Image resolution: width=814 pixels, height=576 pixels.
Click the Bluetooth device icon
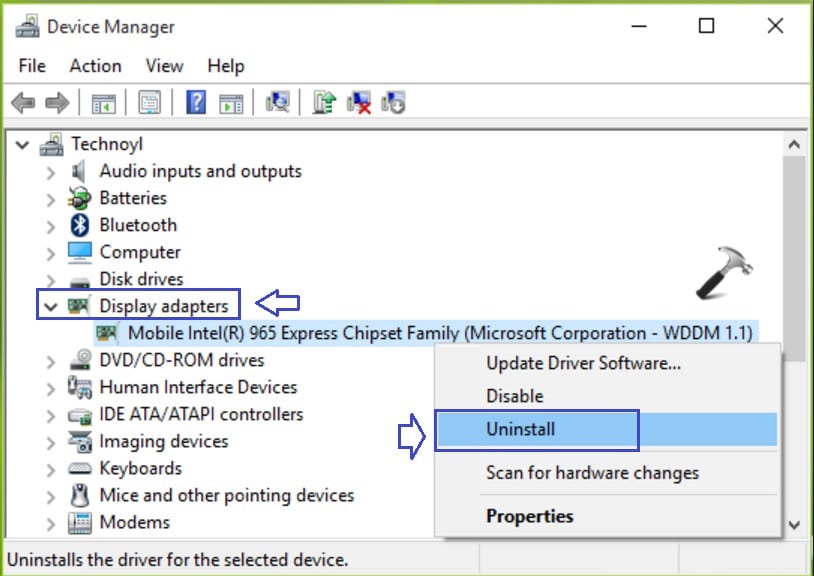[80, 225]
